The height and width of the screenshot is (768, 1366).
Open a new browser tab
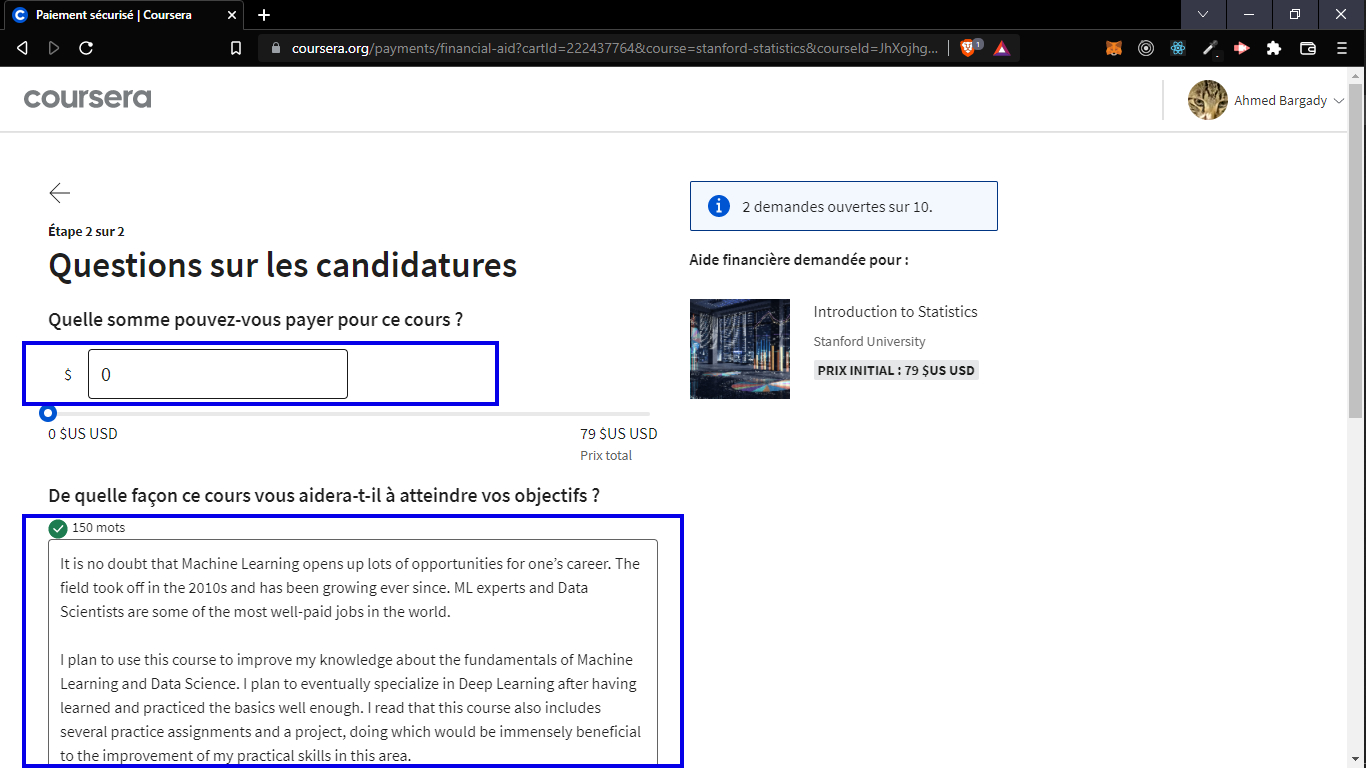click(x=264, y=15)
